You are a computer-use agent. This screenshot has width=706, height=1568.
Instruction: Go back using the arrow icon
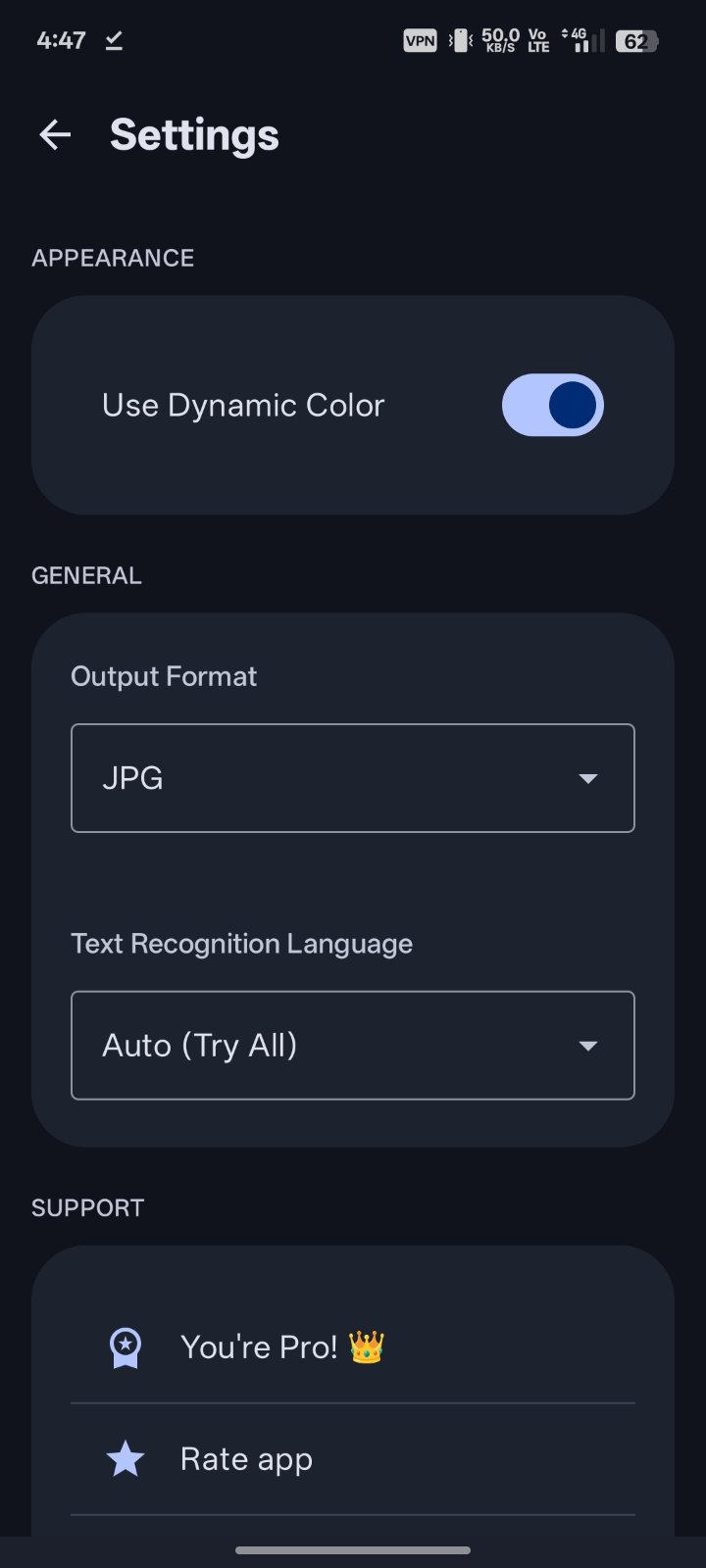coord(55,135)
